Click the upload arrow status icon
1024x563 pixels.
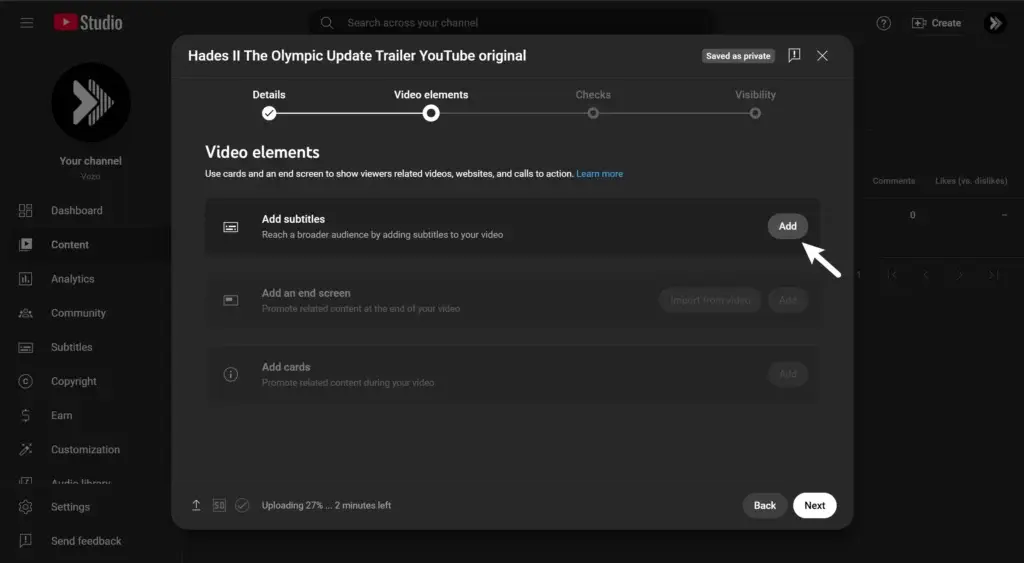pyautogui.click(x=196, y=505)
